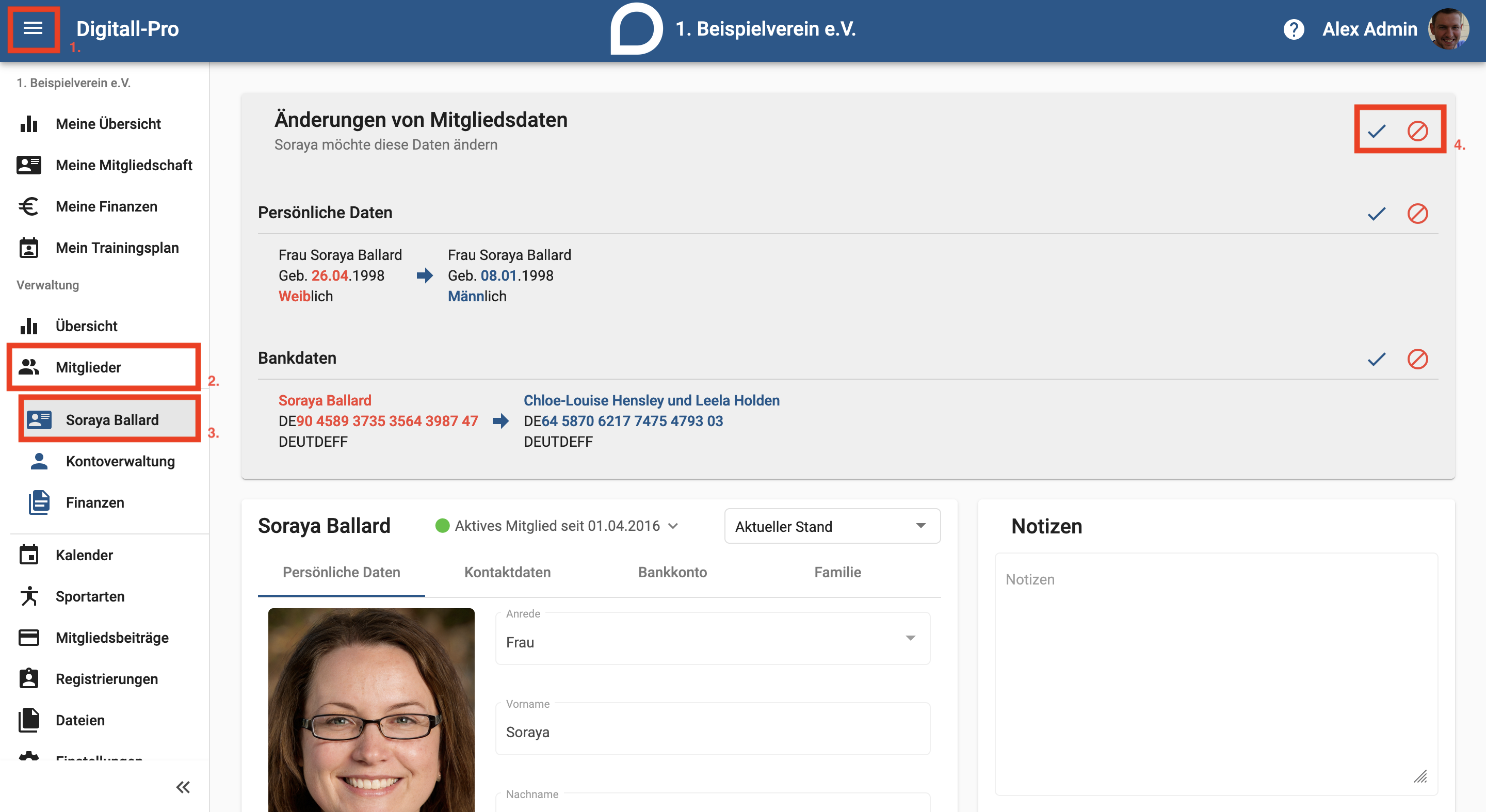The width and height of the screenshot is (1486, 812).
Task: Click Soraya möchte diese Daten ändern subtitle
Action: [x=386, y=145]
